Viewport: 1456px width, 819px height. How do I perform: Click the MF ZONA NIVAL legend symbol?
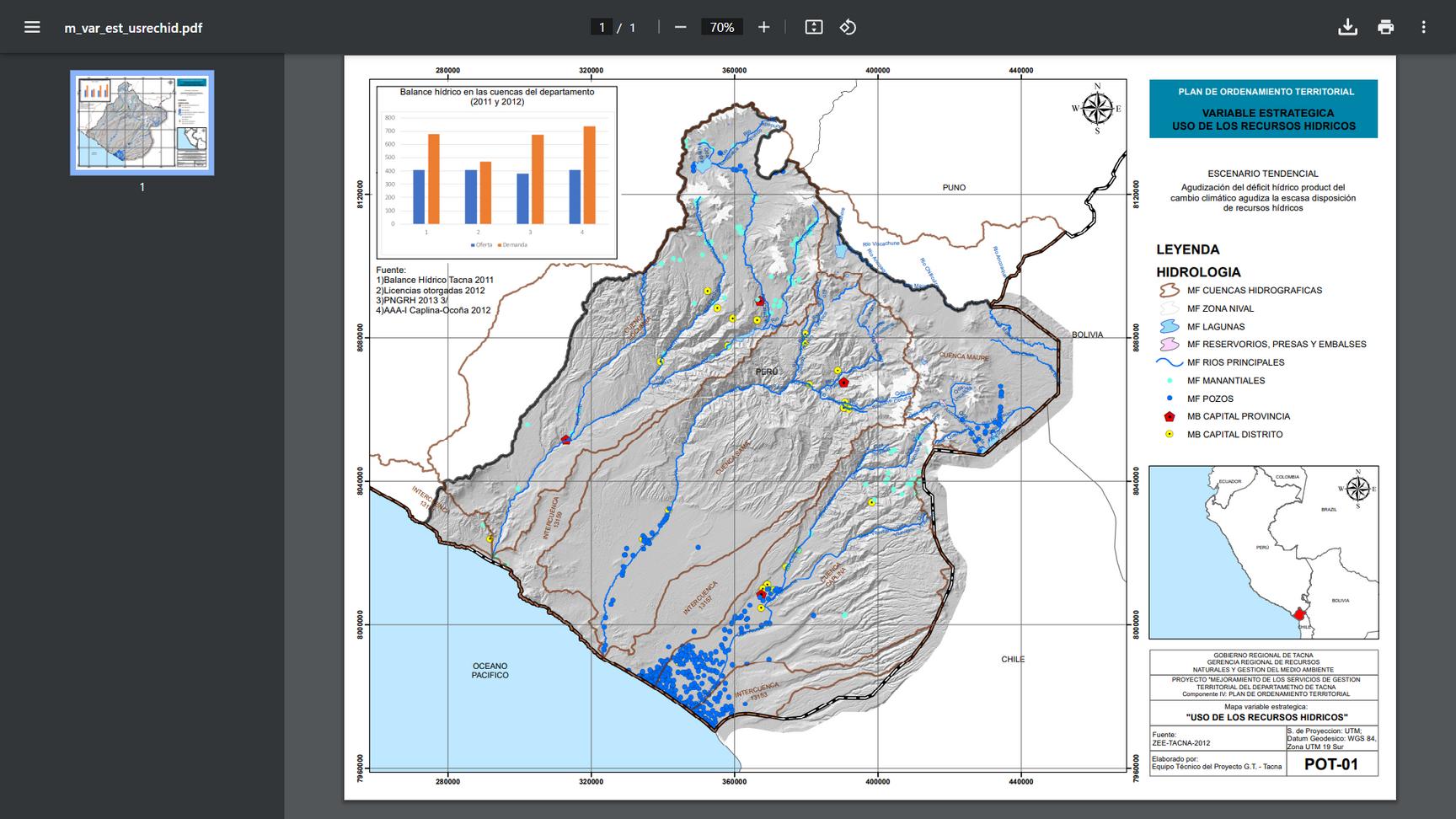[x=1169, y=308]
